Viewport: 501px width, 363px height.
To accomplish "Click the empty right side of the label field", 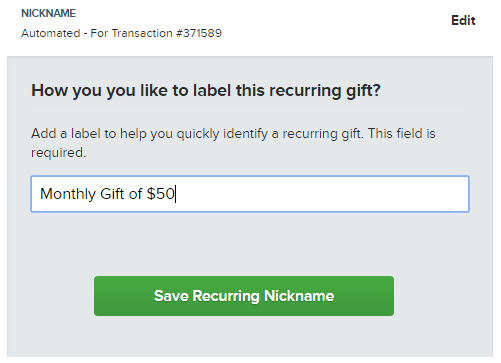I will coord(320,194).
